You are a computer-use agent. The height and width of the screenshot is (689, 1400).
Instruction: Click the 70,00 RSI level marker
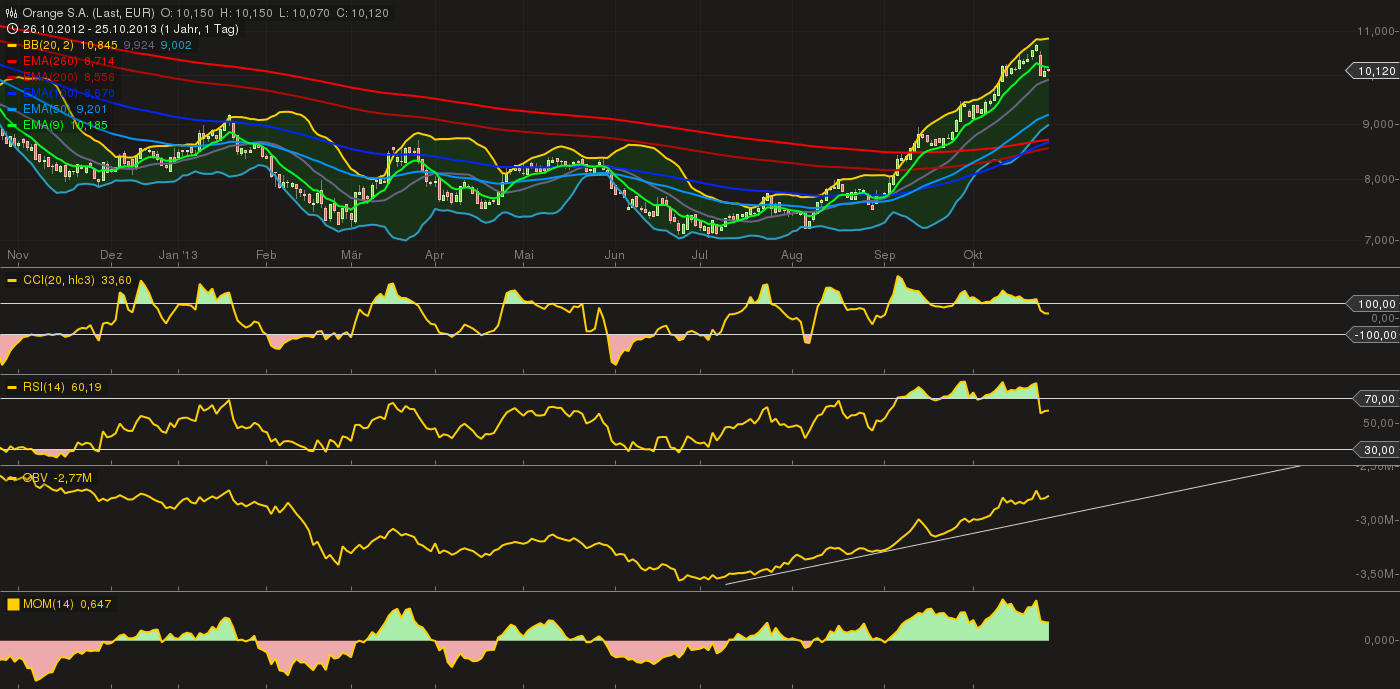point(1378,399)
